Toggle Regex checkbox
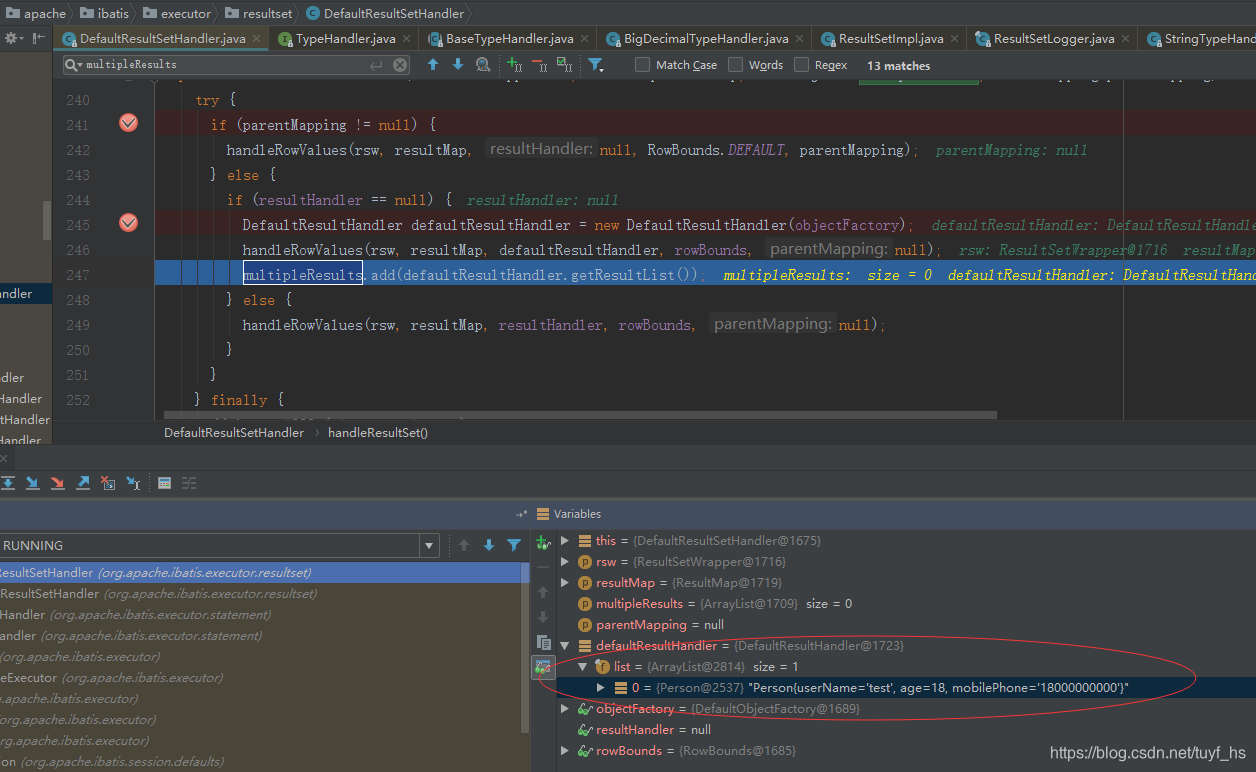1256x772 pixels. click(801, 65)
